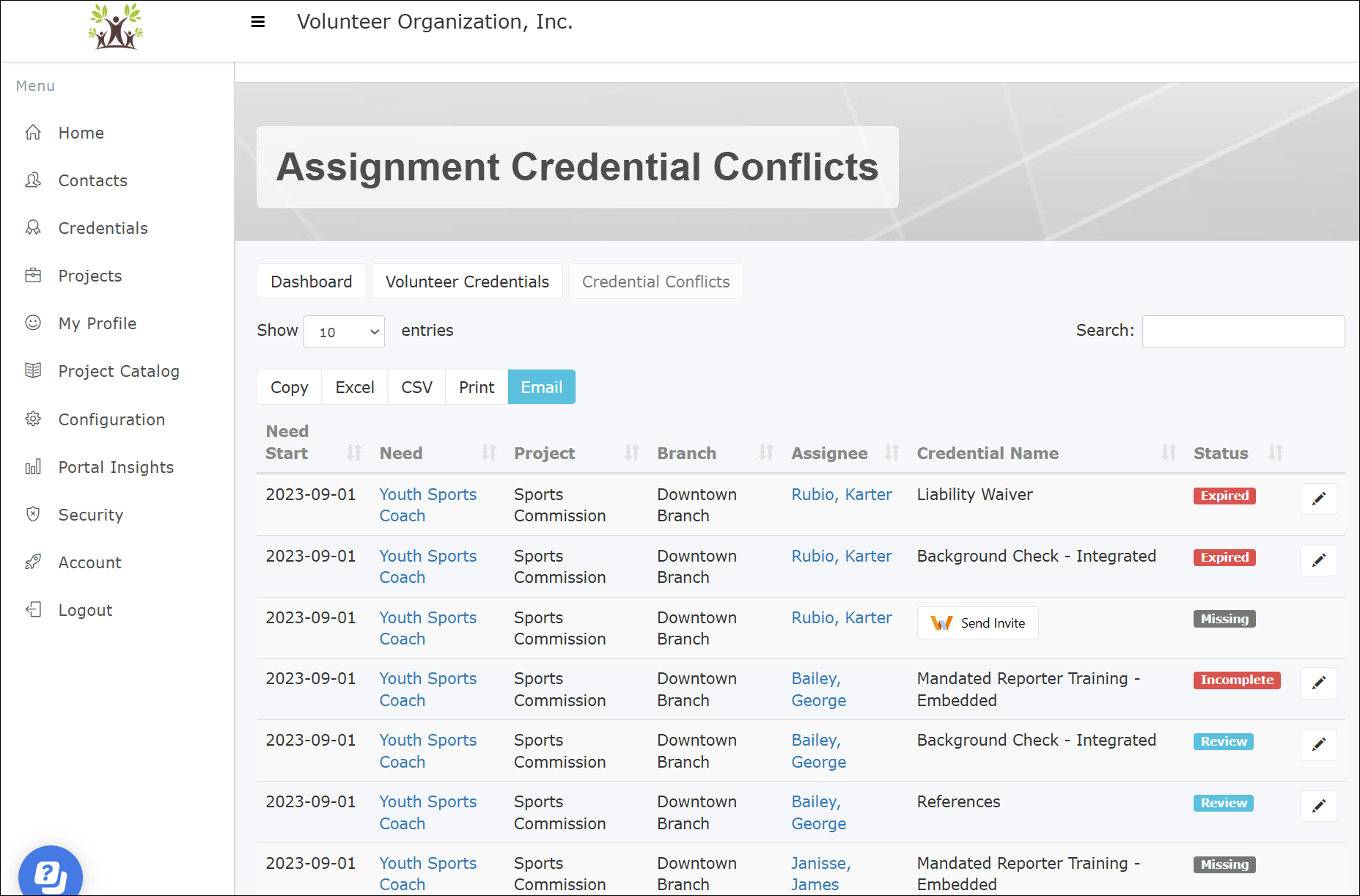This screenshot has height=896, width=1360.
Task: Edit Mandated Reporter Training Incomplete row pencil
Action: point(1318,683)
